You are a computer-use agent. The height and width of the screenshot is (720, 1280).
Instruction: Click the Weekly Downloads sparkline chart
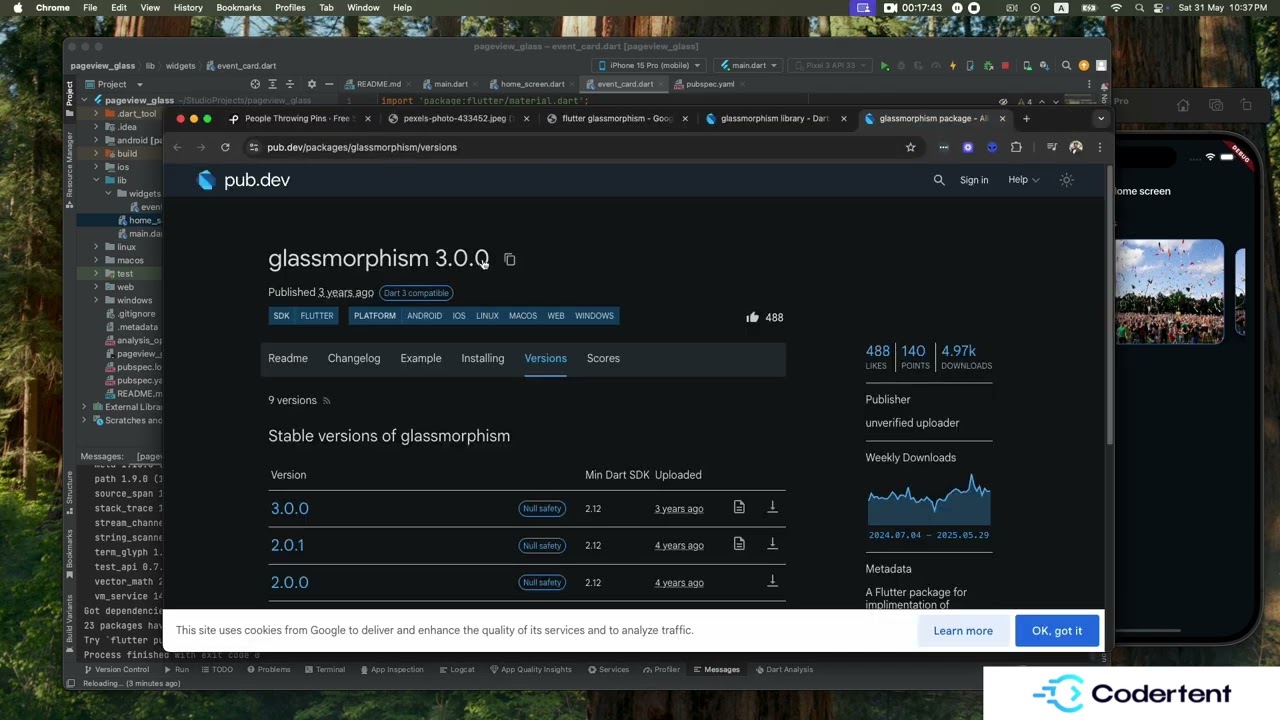click(929, 500)
